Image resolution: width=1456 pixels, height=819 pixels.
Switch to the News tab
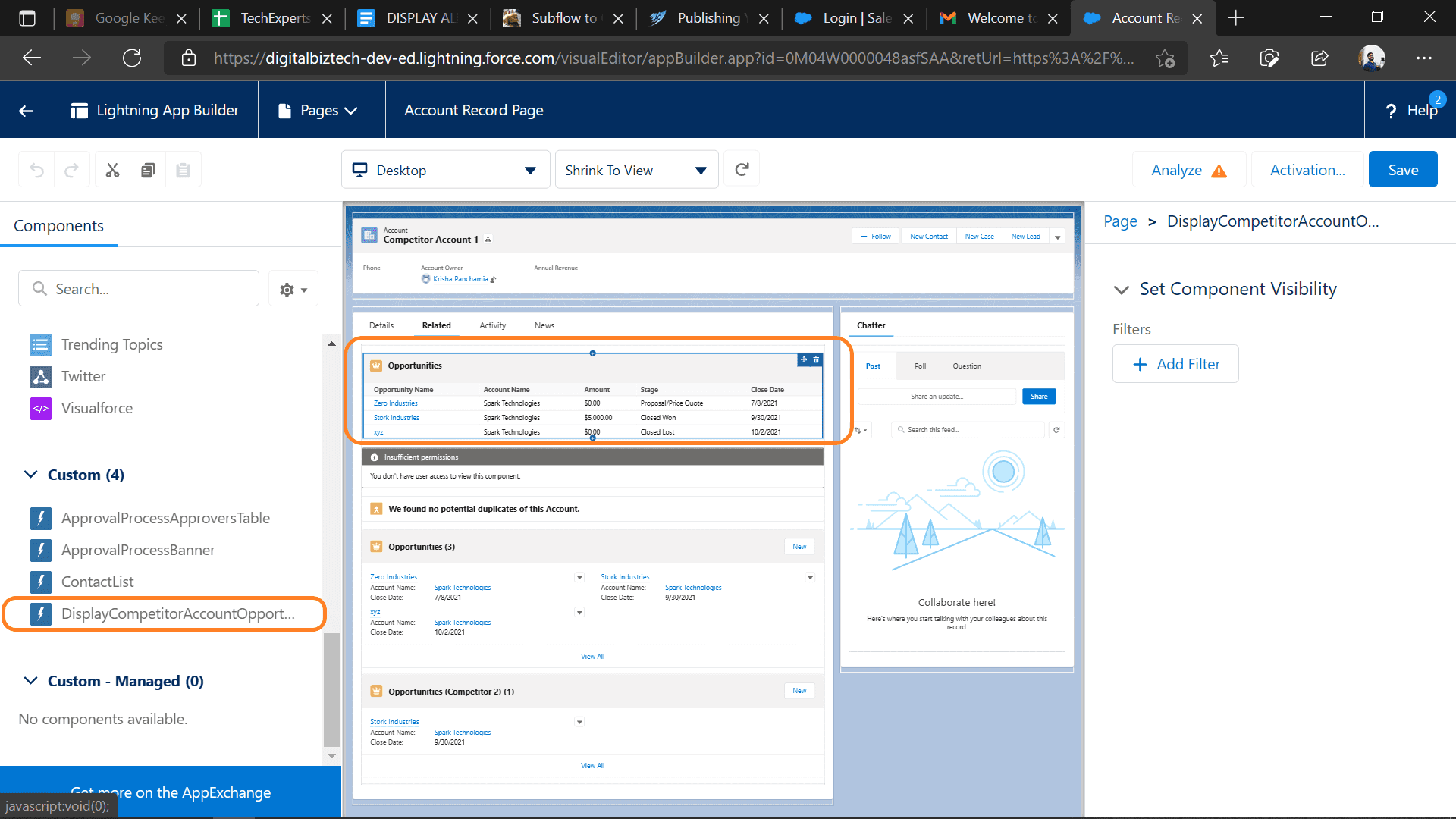click(544, 325)
